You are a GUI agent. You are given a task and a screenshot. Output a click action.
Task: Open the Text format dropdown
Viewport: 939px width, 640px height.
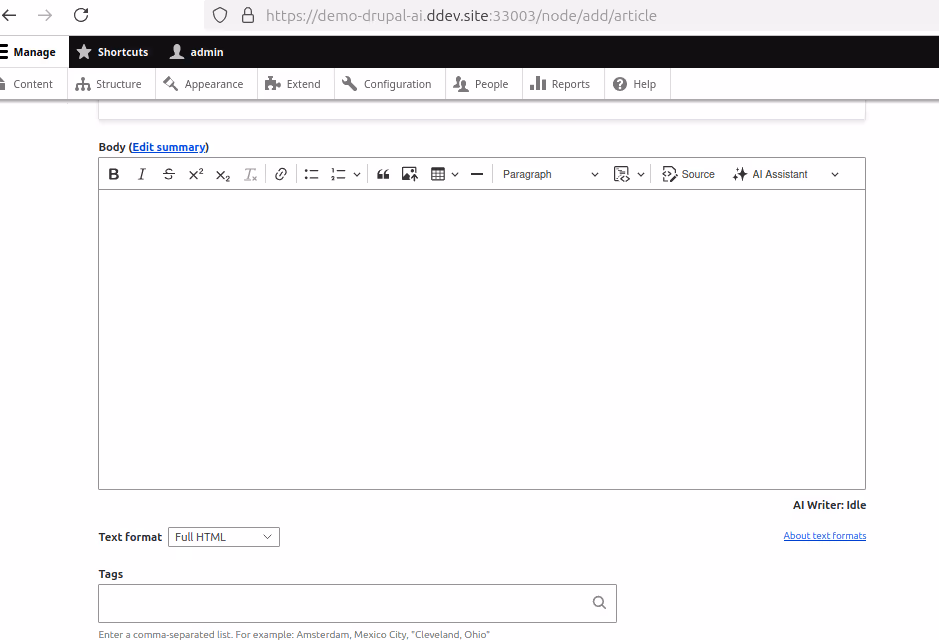coord(224,537)
